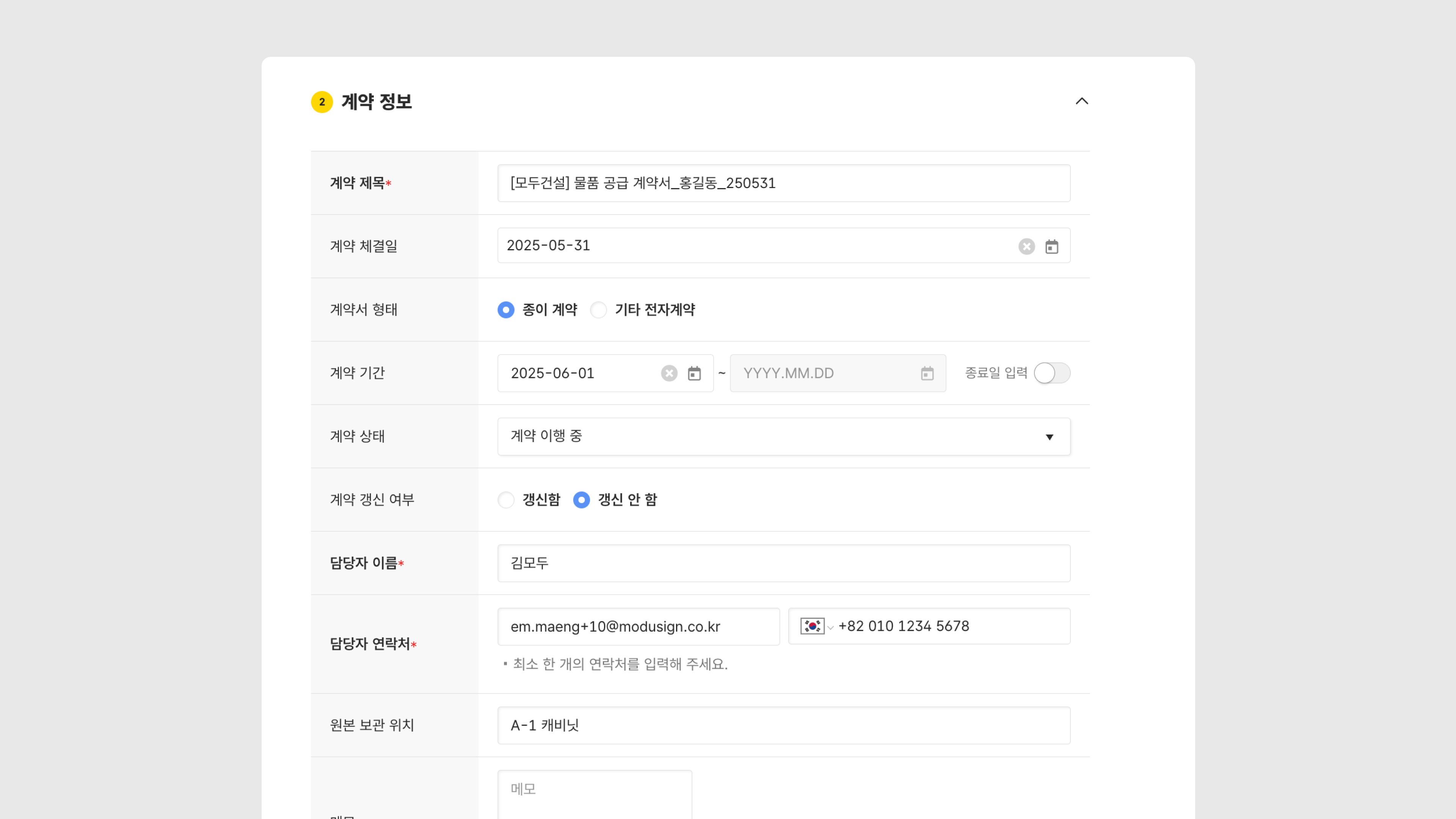Open calendar for contract start date
Viewport: 1456px width, 819px height.
click(694, 373)
